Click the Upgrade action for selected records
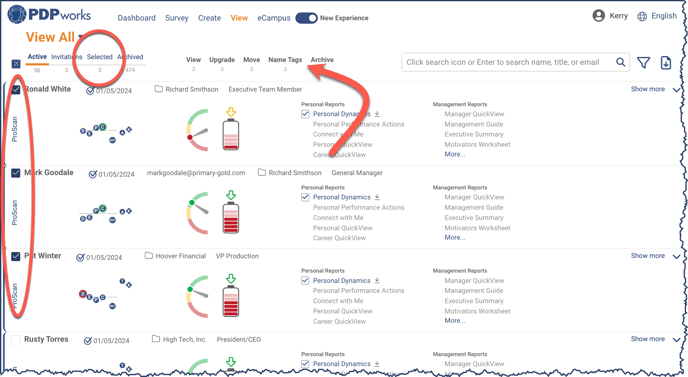This screenshot has height=377, width=688. 222,60
